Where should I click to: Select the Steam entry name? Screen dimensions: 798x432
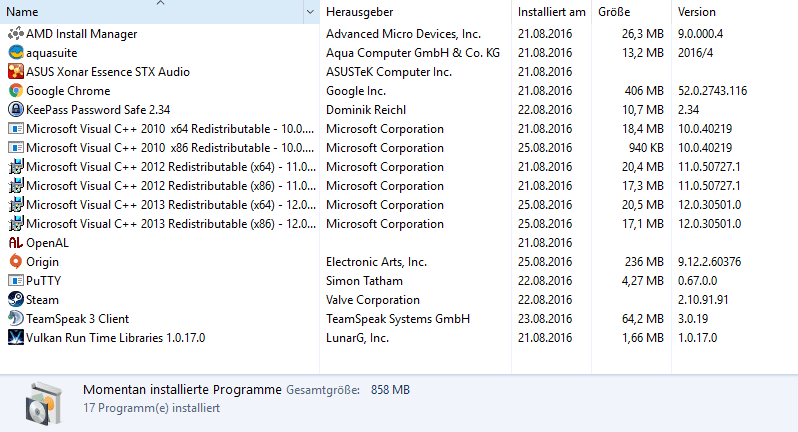42,300
